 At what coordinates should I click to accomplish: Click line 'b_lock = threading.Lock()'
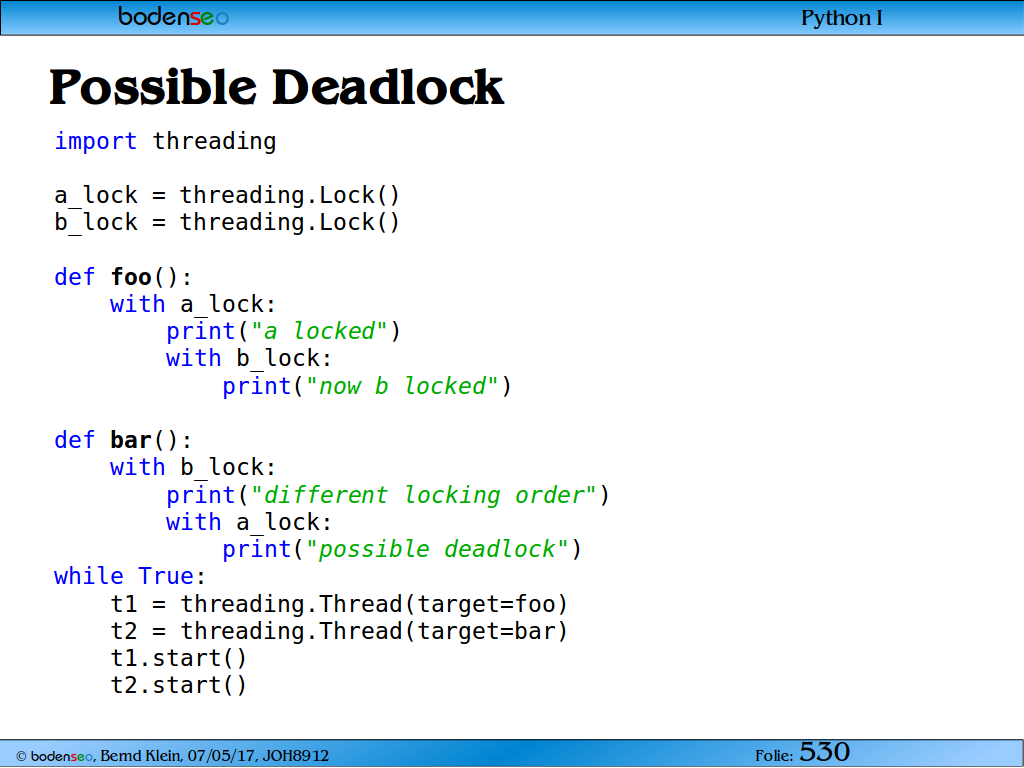[227, 223]
